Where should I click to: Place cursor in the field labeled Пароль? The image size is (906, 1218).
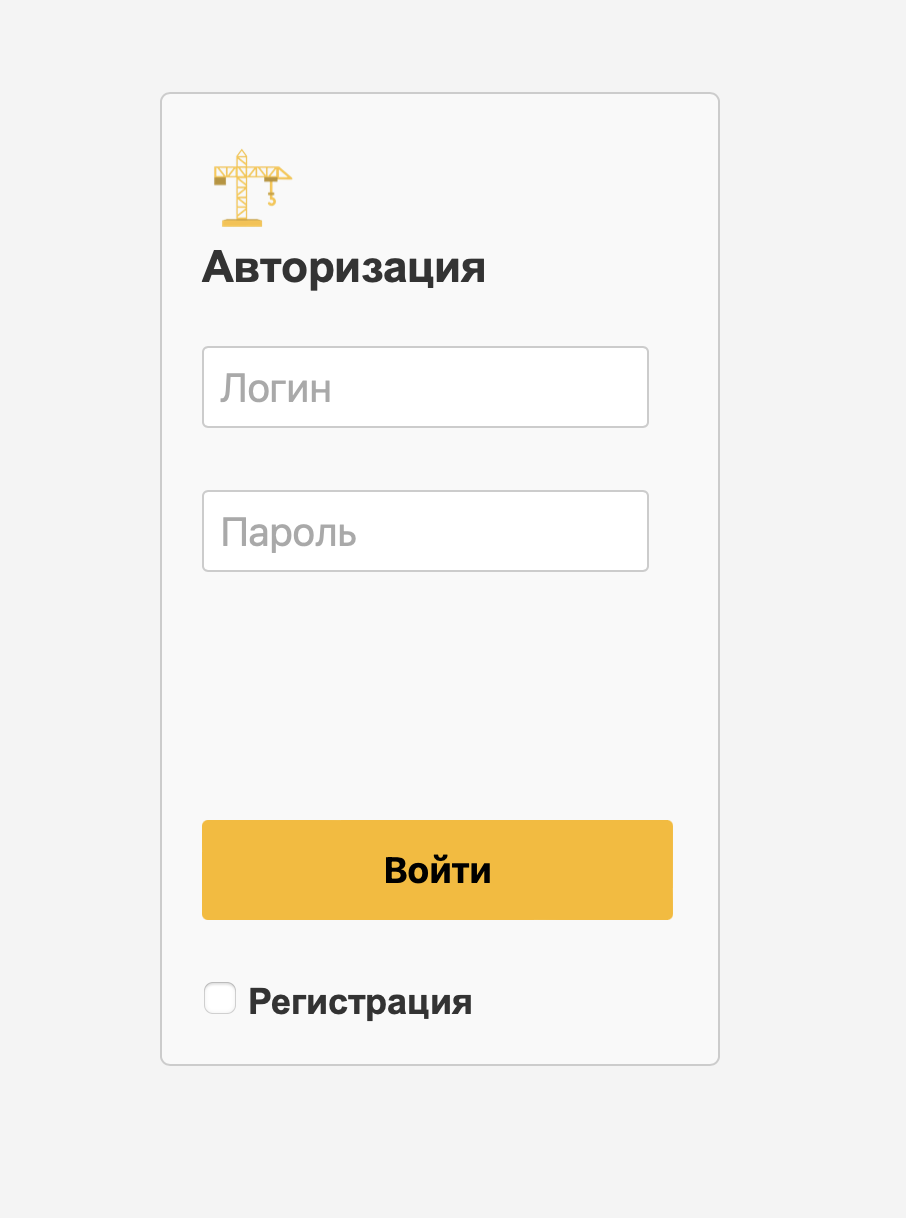point(425,531)
